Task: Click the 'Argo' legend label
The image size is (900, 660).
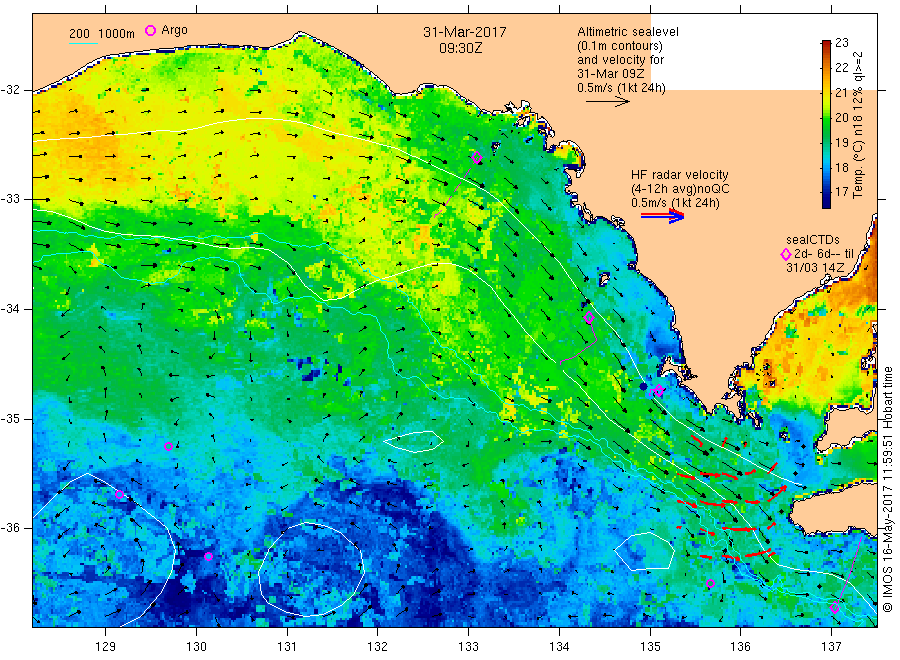Action: [x=174, y=30]
